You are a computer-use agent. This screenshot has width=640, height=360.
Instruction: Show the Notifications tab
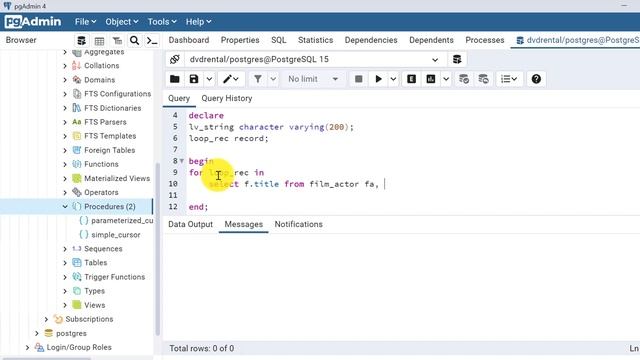298,224
